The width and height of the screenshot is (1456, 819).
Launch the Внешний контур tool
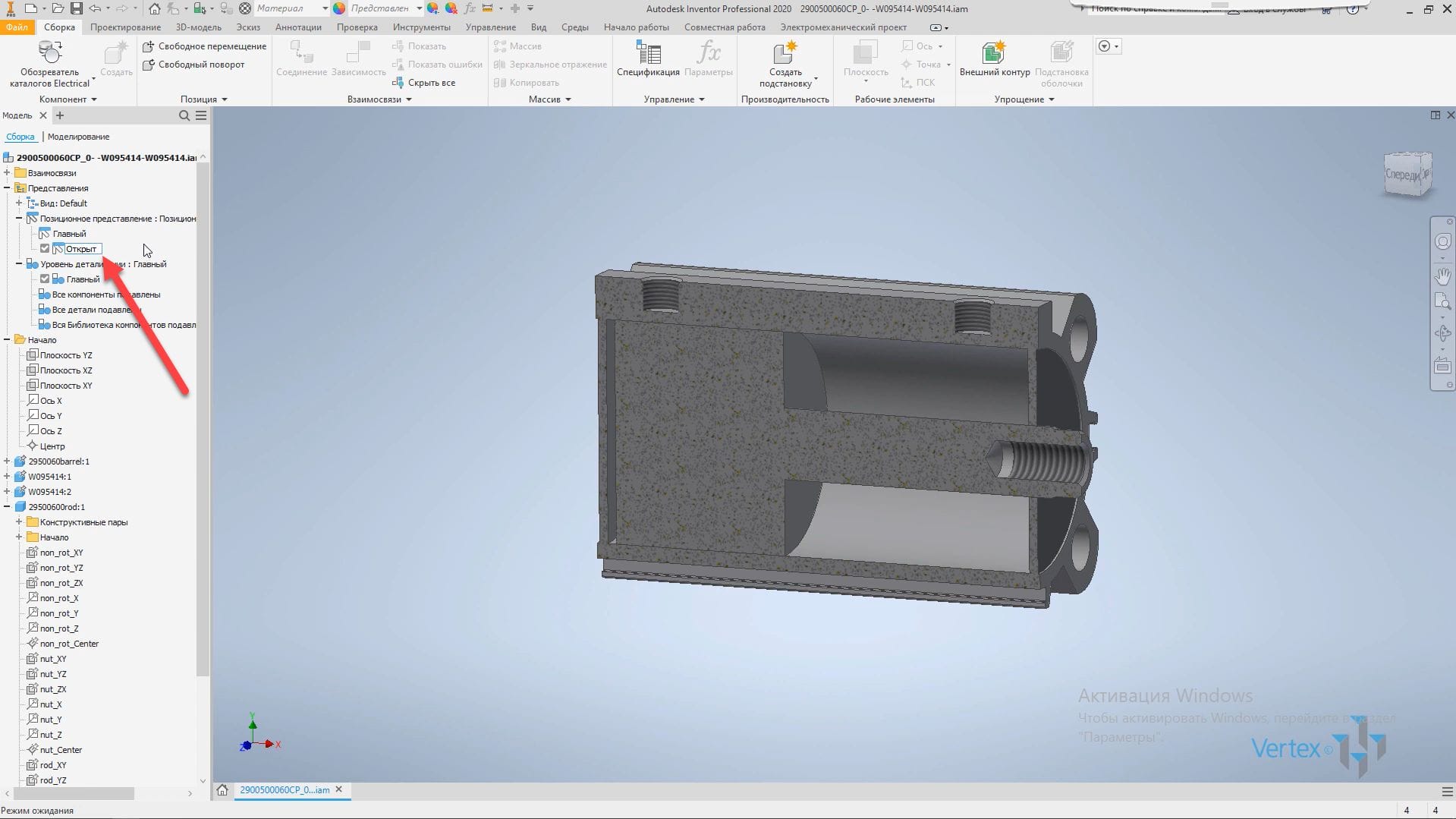994,59
